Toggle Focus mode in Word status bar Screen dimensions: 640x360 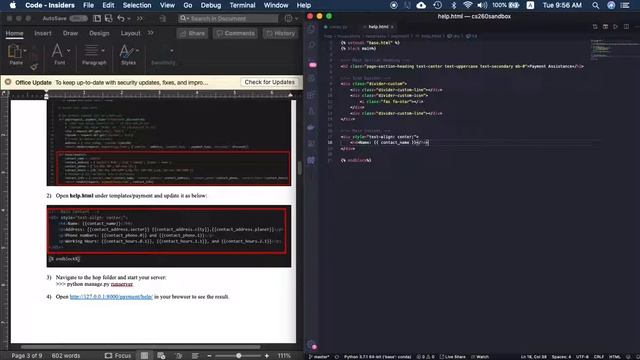pyautogui.click(x=118, y=356)
